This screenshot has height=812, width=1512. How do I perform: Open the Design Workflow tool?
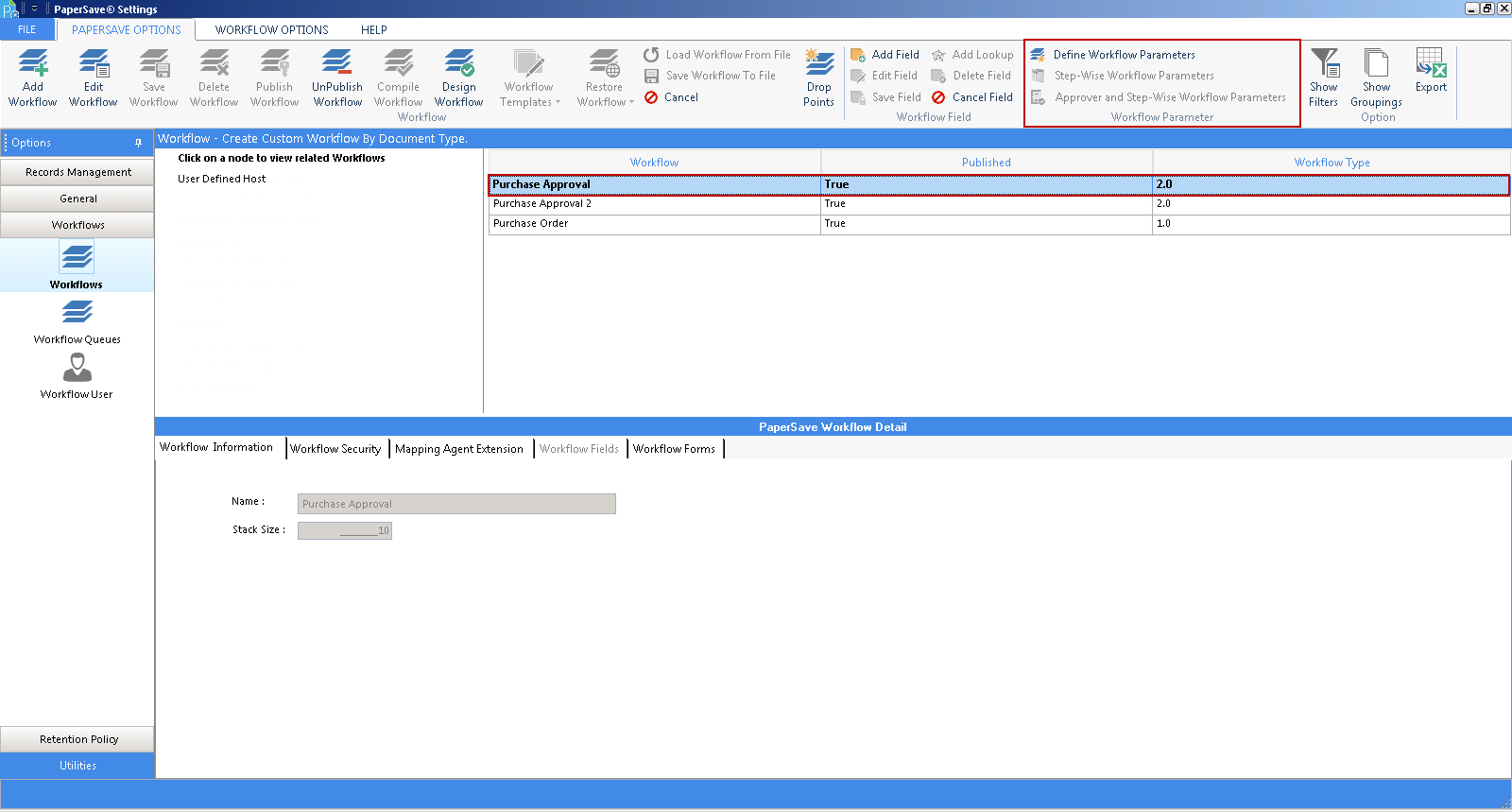tap(458, 78)
